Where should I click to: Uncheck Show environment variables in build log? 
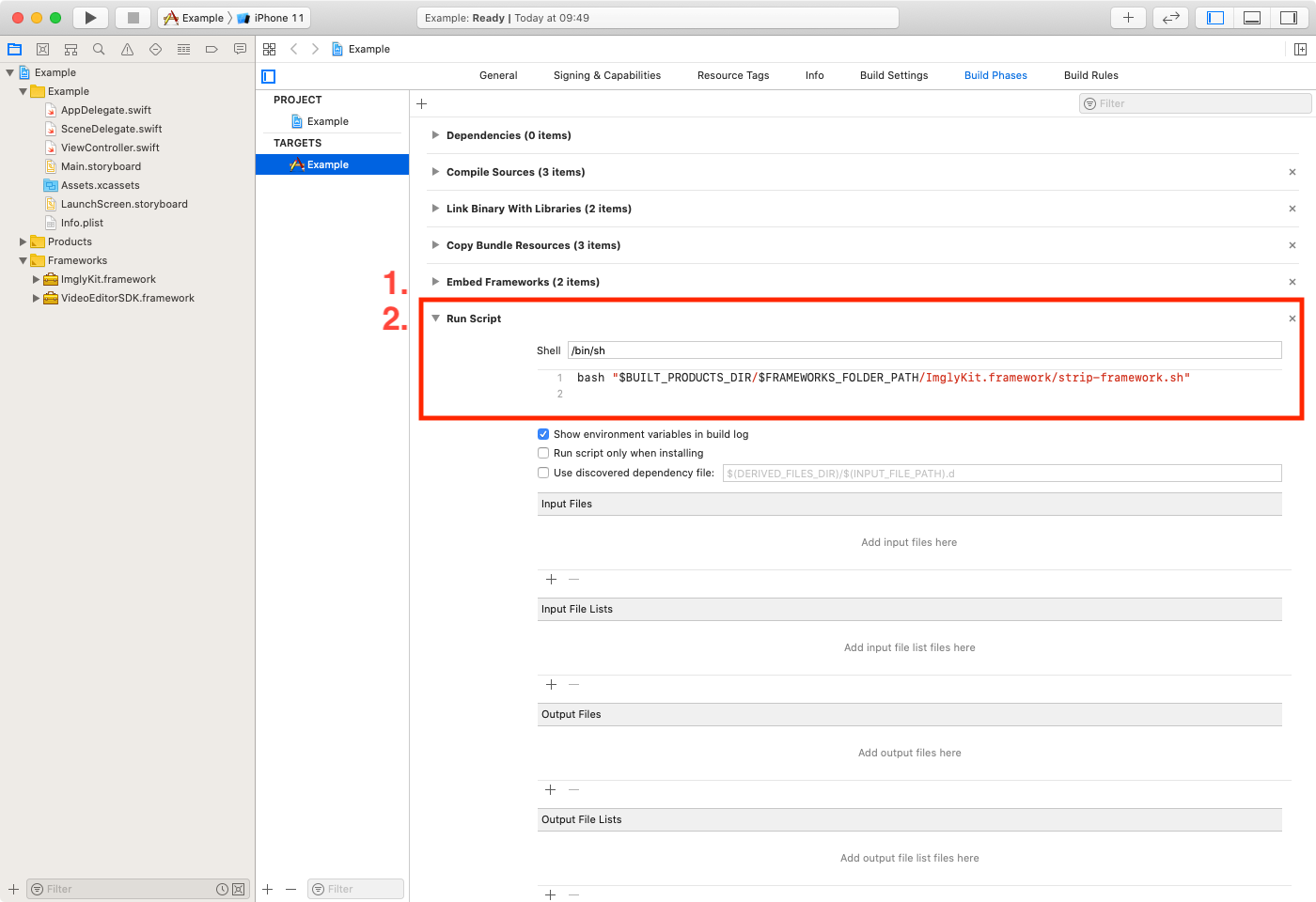543,434
